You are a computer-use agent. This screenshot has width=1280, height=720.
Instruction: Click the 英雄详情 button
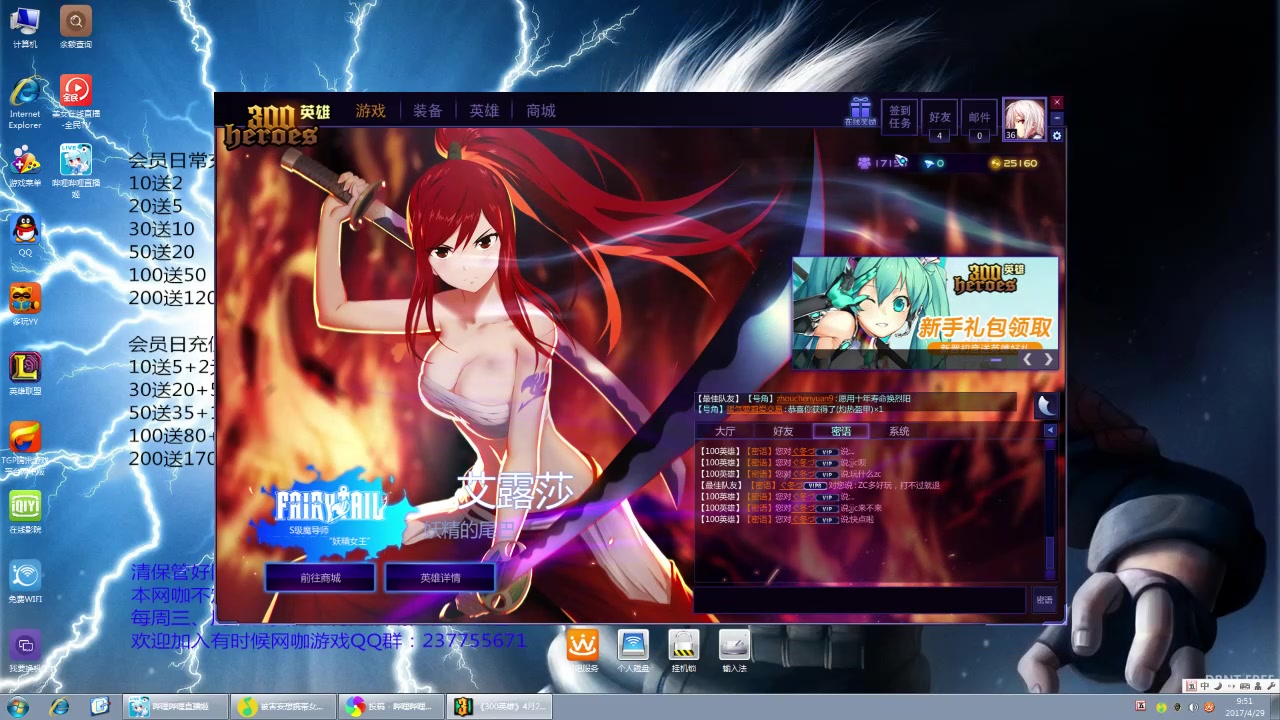tap(440, 578)
